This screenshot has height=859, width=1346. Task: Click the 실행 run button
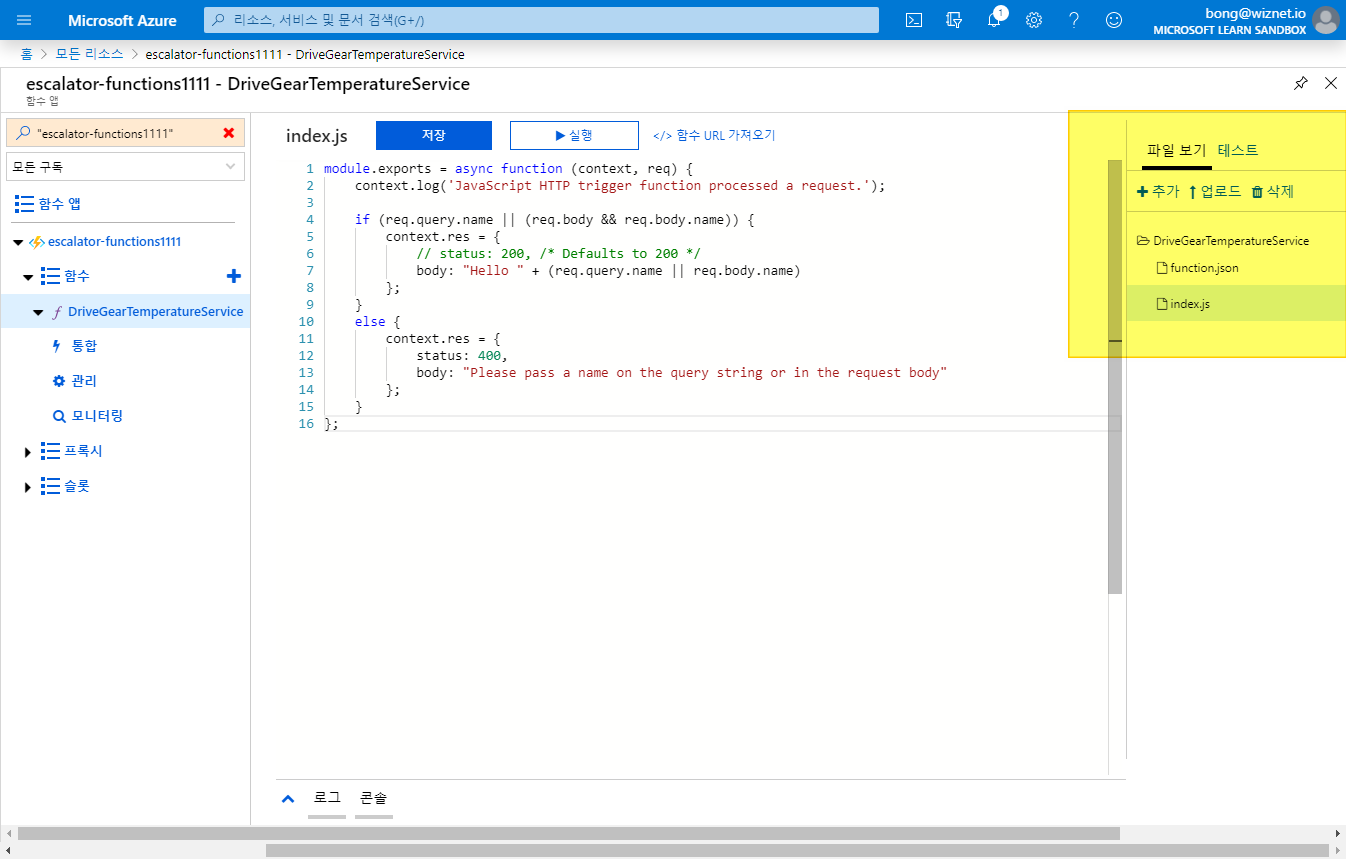[x=574, y=135]
